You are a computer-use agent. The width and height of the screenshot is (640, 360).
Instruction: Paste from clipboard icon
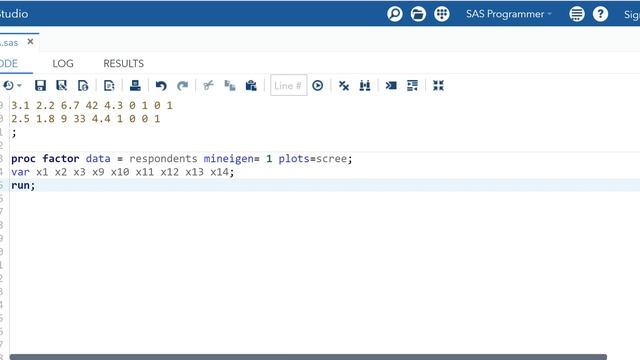251,86
